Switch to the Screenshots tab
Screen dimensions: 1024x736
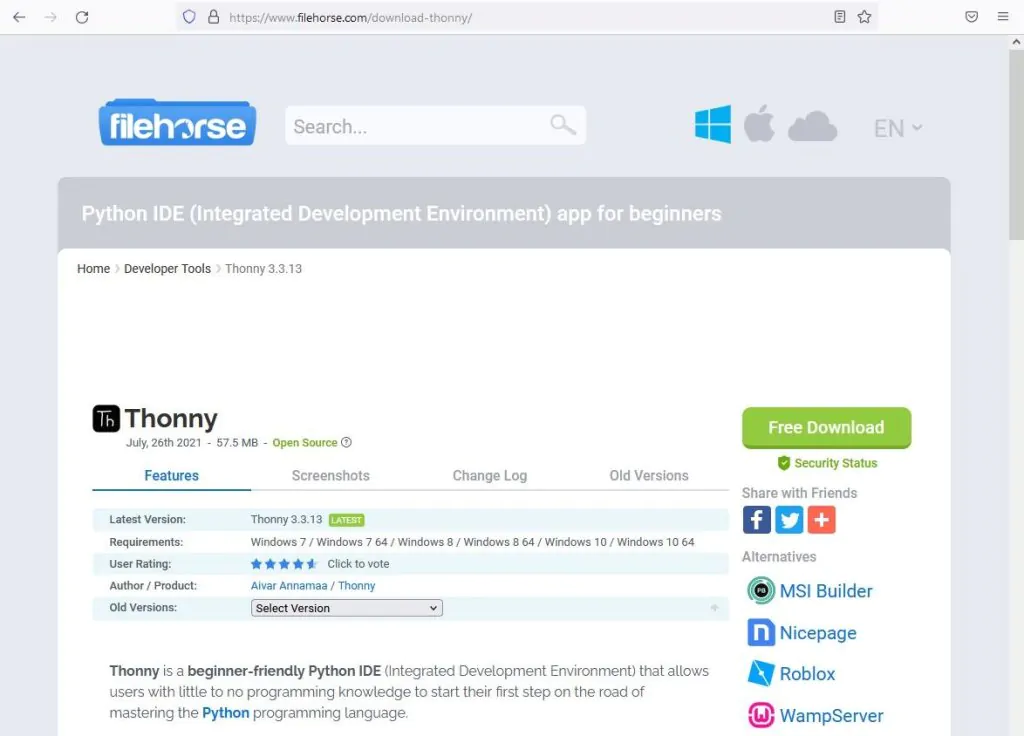point(330,475)
